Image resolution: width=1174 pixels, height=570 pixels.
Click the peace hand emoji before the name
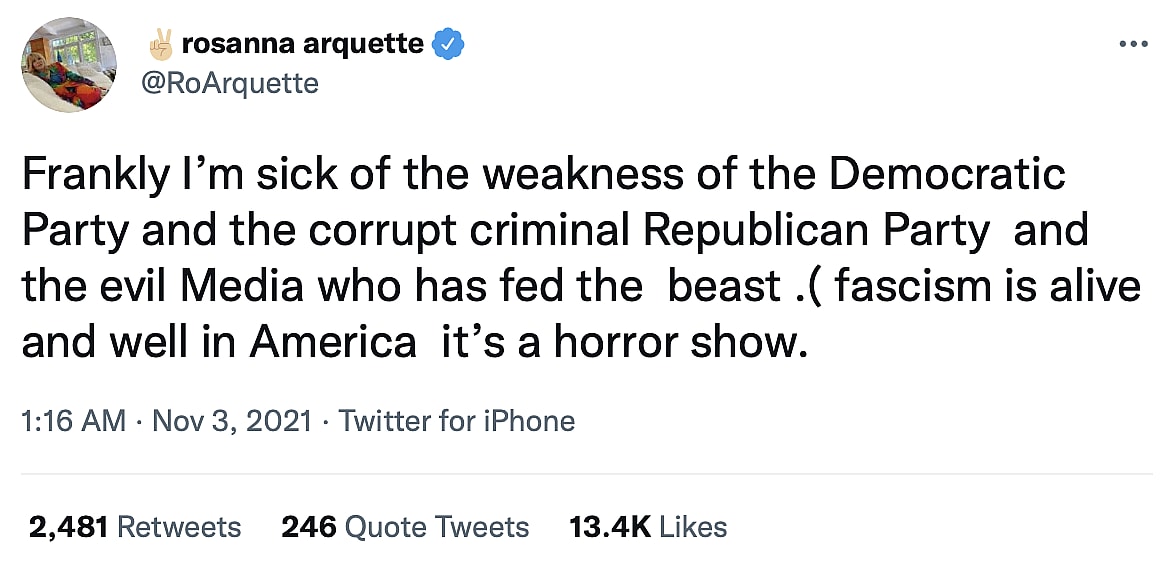[x=161, y=44]
